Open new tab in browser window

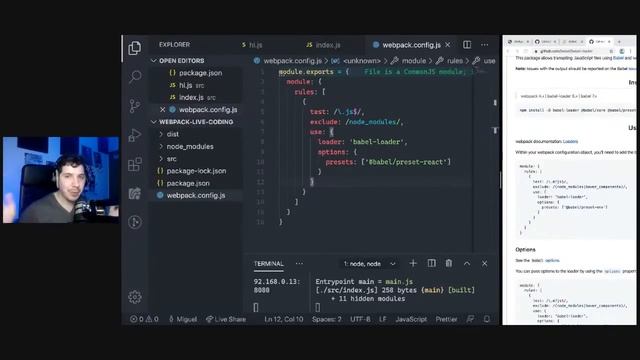click(x=619, y=42)
